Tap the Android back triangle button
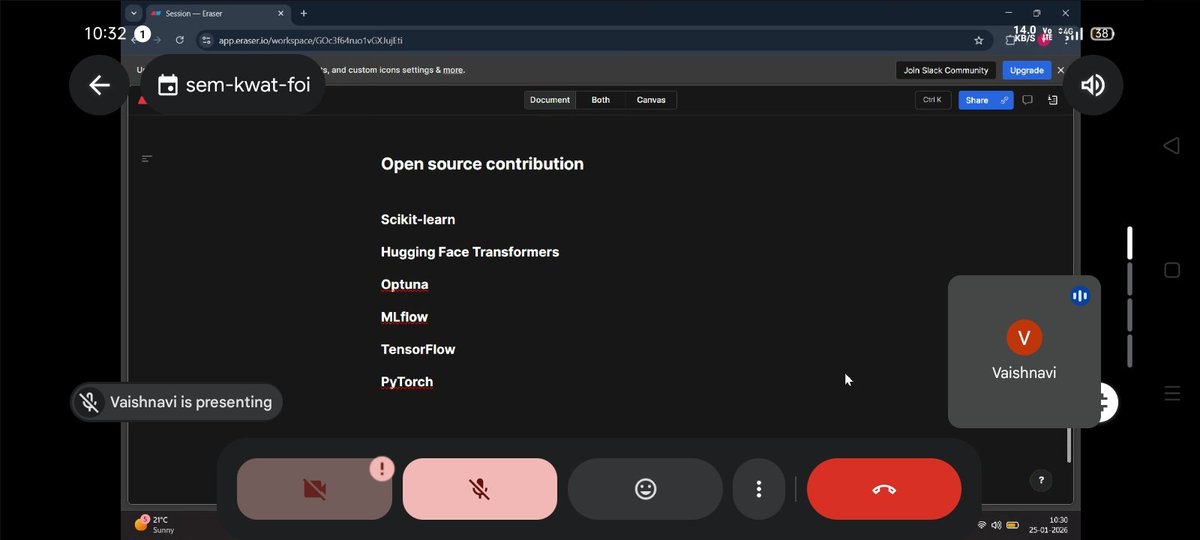This screenshot has width=1200, height=540. tap(1172, 146)
